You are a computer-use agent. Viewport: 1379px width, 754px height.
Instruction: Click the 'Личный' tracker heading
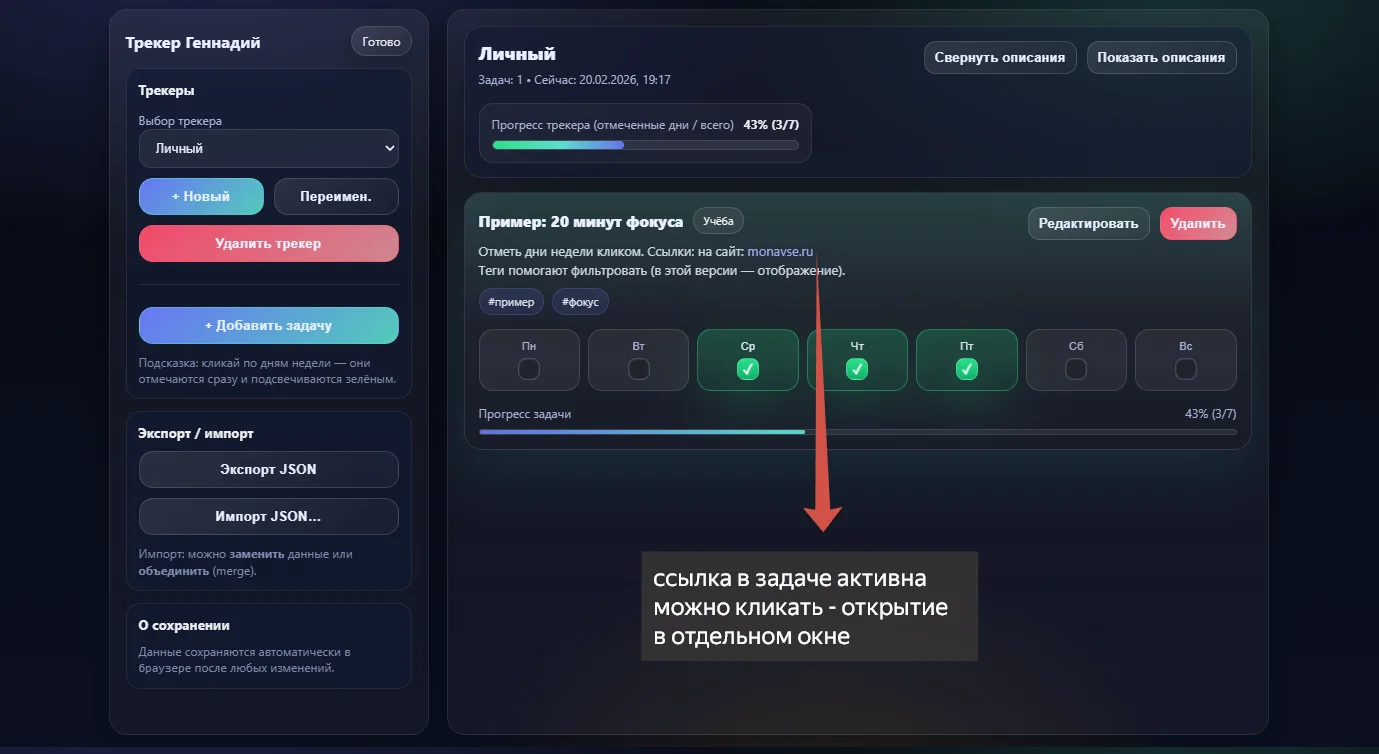pyautogui.click(x=517, y=54)
